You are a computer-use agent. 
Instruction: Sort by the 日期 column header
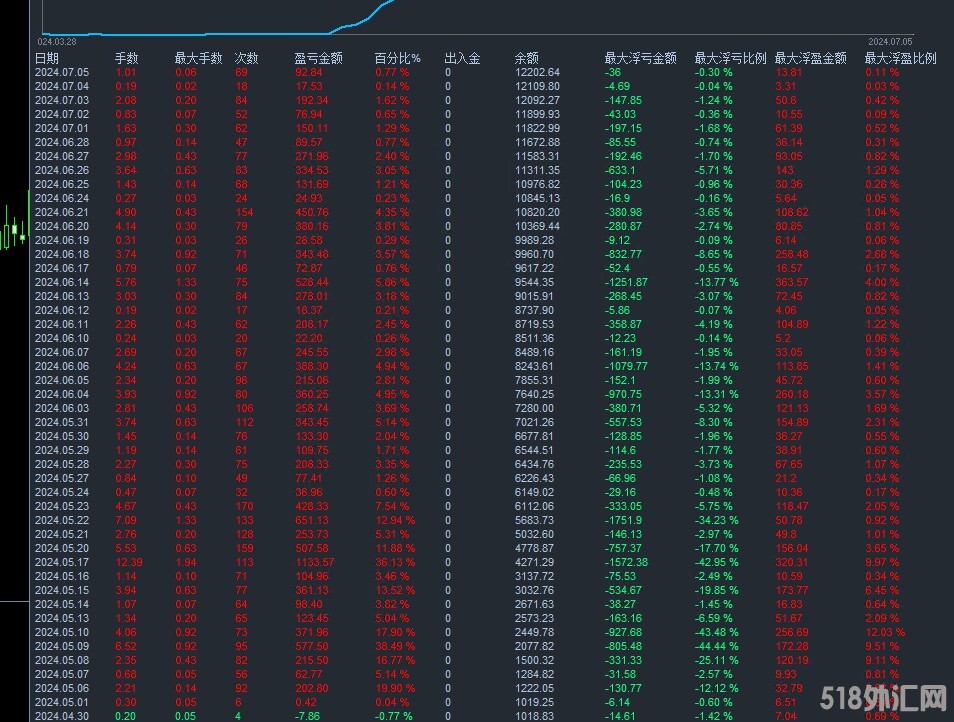47,58
